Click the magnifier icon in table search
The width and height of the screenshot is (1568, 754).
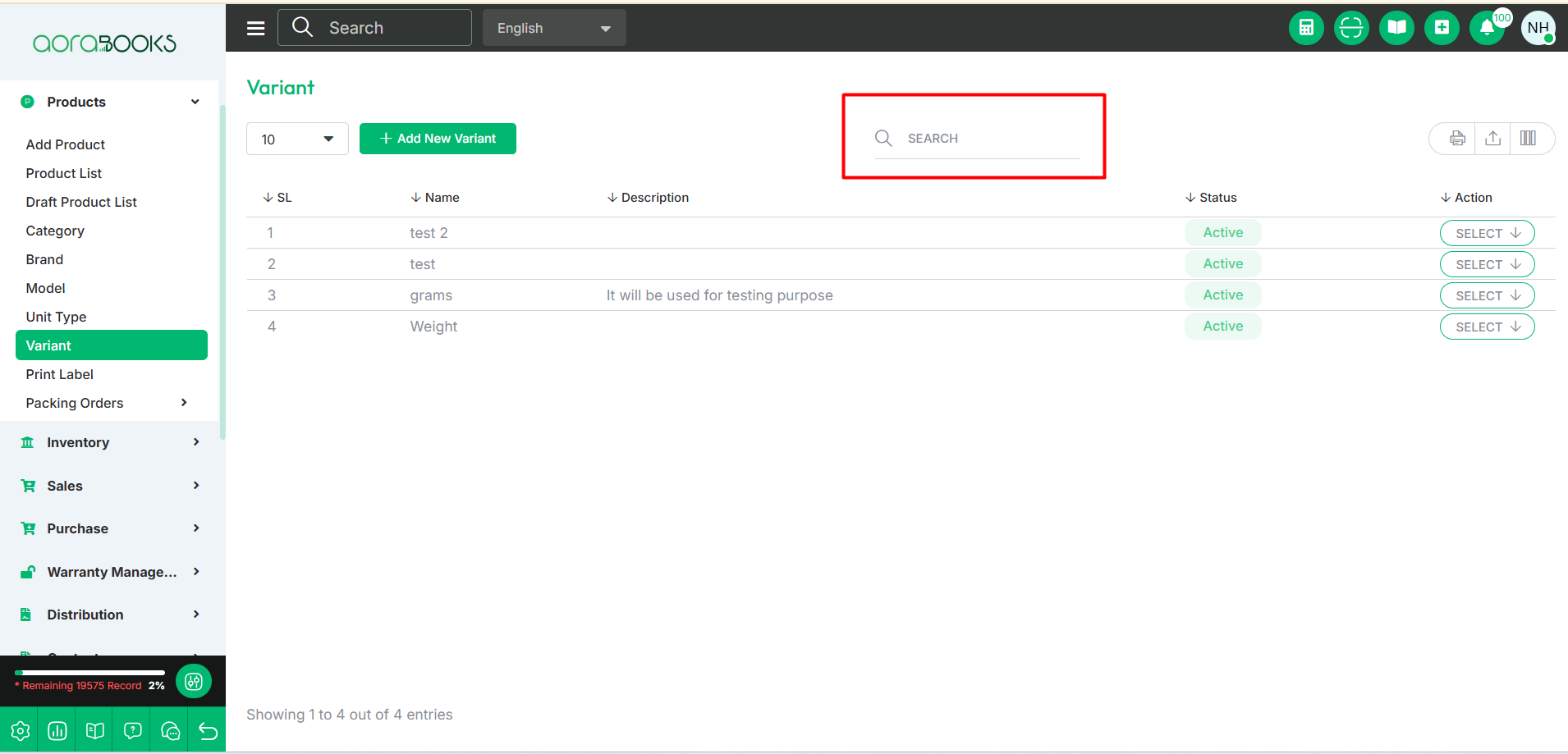pyautogui.click(x=883, y=138)
